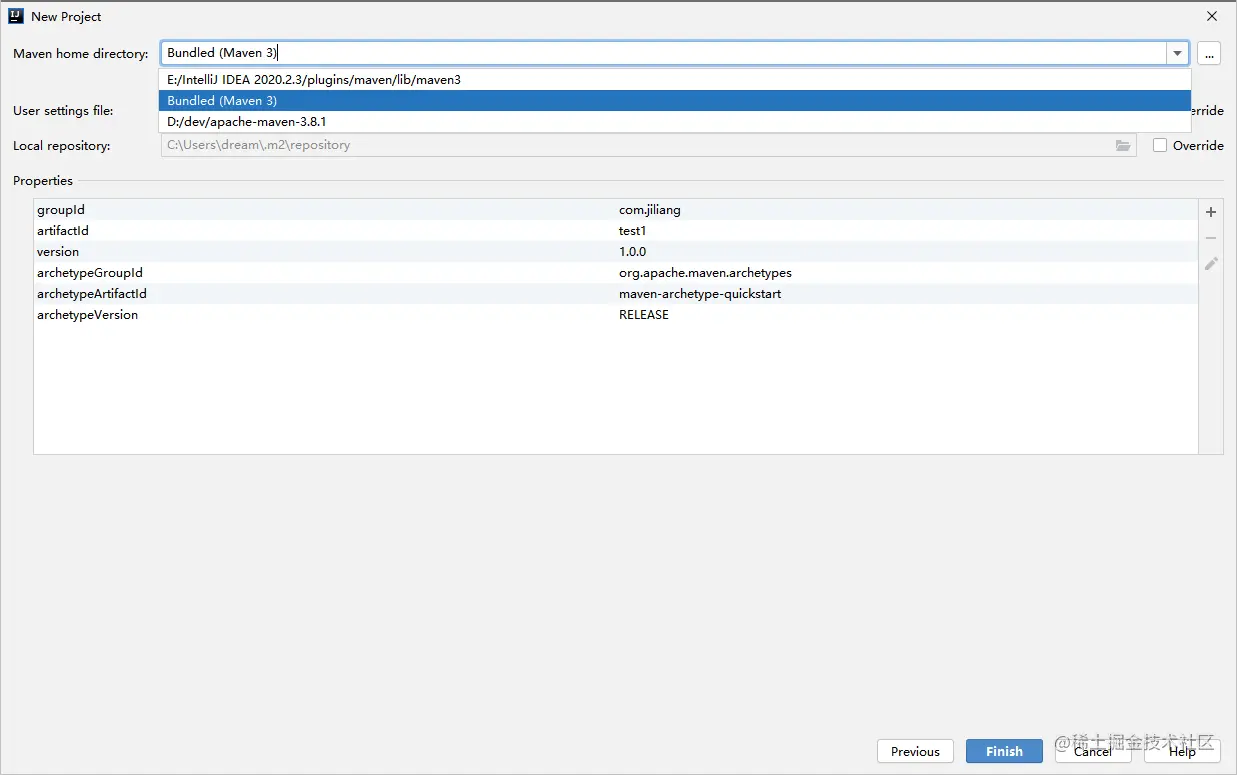The image size is (1237, 775).
Task: Click the 1.0.0 version value
Action: click(x=633, y=252)
